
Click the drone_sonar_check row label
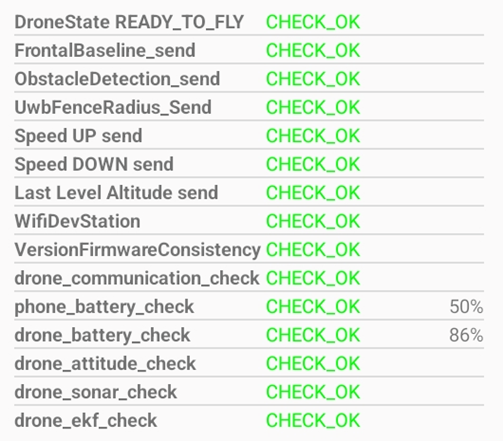coord(96,392)
